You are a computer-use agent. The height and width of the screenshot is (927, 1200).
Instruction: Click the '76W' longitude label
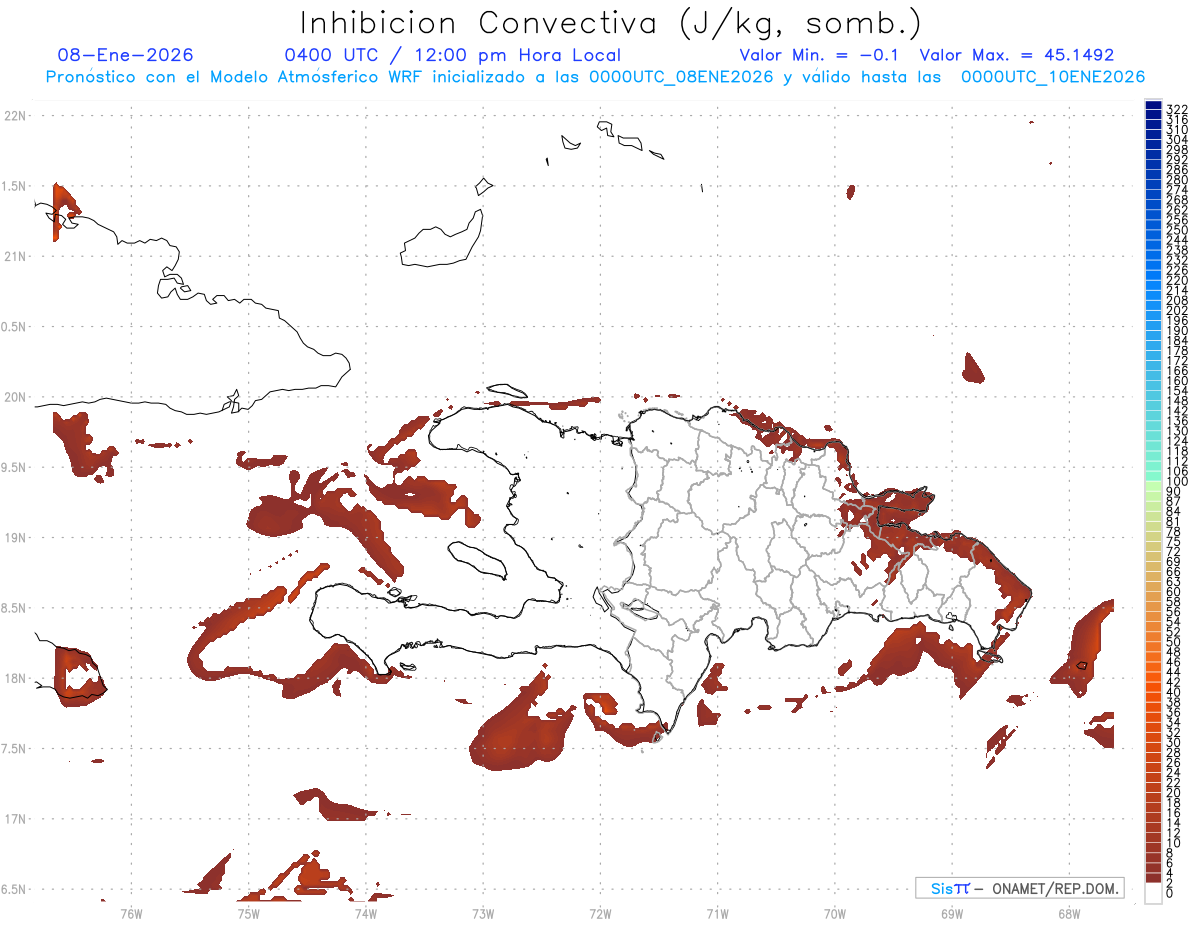[x=131, y=912]
